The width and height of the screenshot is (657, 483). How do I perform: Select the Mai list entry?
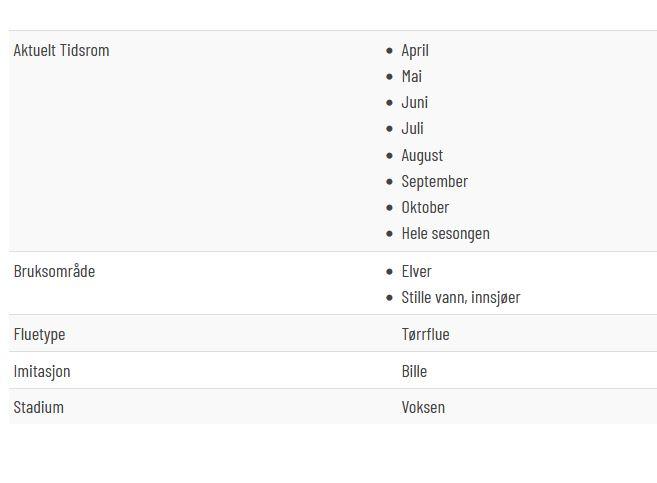411,77
